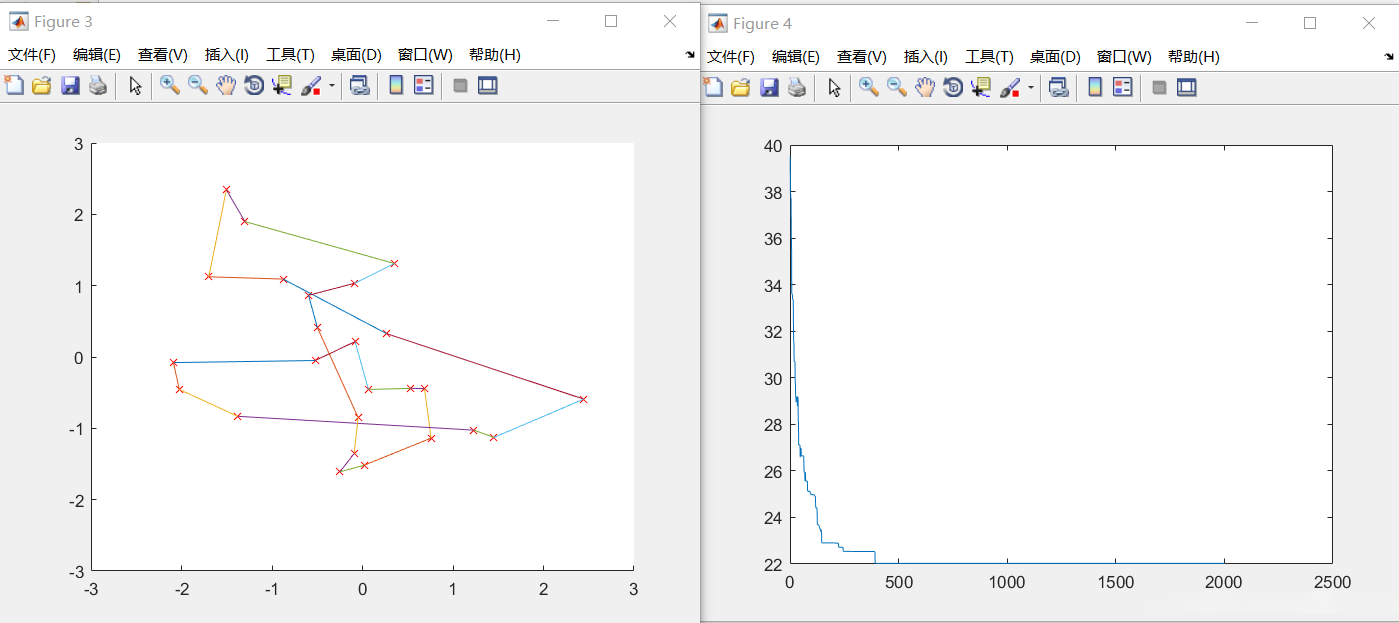Open 编辑(E) menu in Figure 4
Screen dimensions: 1399x623
point(796,57)
